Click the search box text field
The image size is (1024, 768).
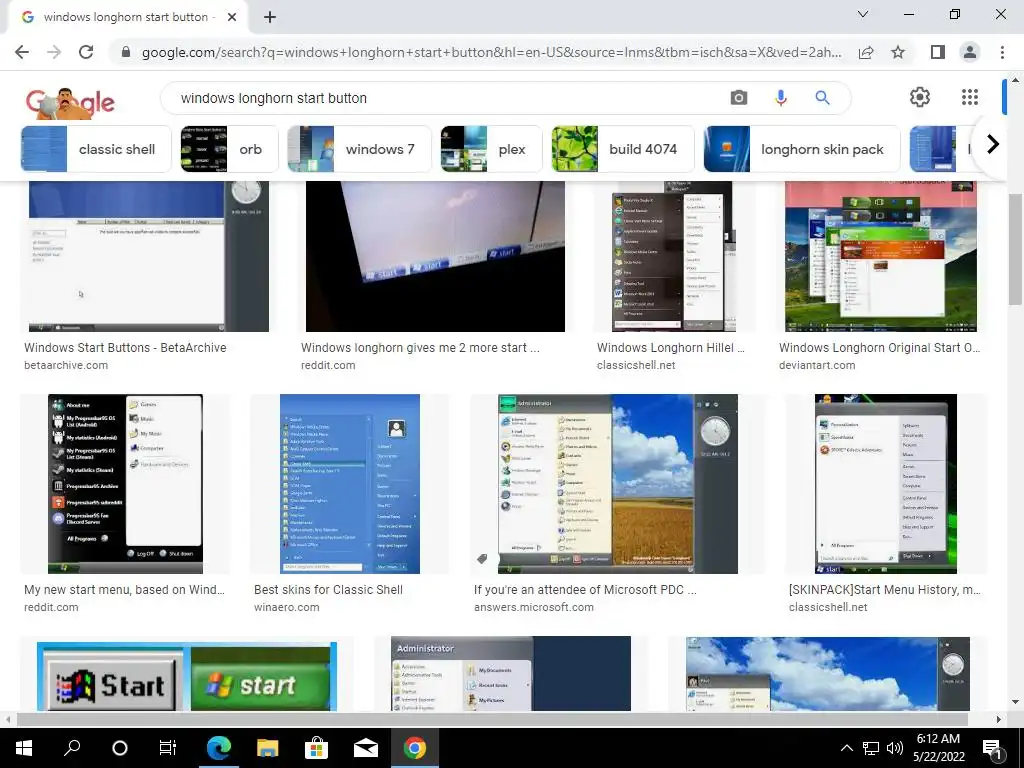click(444, 98)
